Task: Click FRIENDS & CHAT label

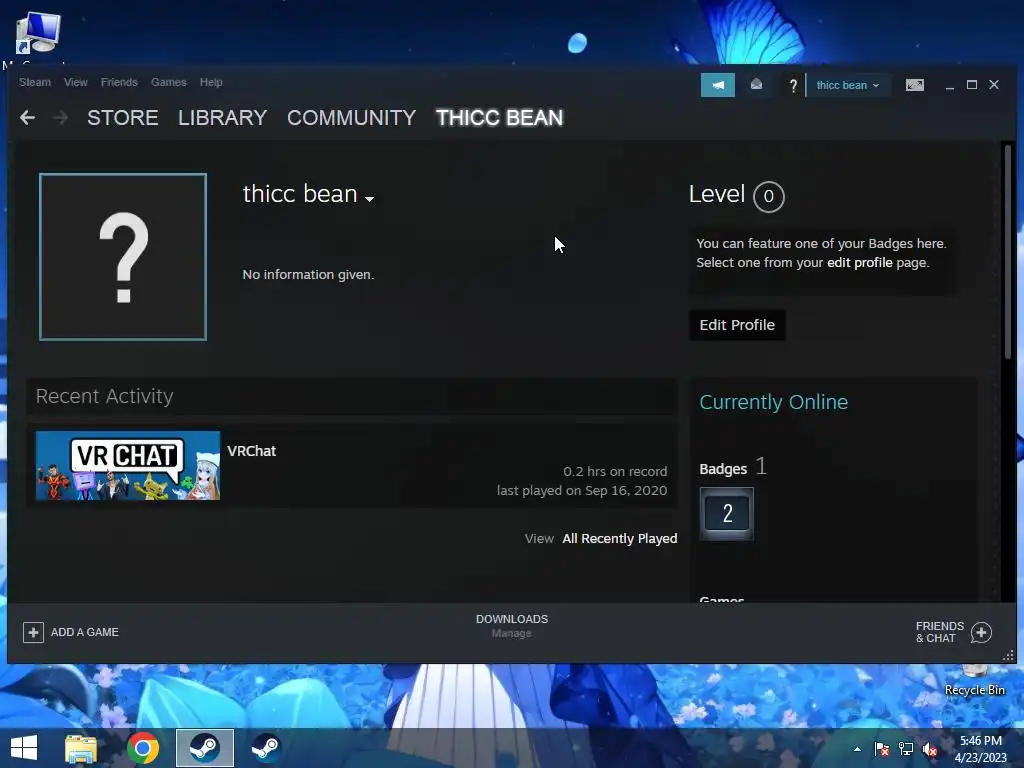Action: (940, 632)
